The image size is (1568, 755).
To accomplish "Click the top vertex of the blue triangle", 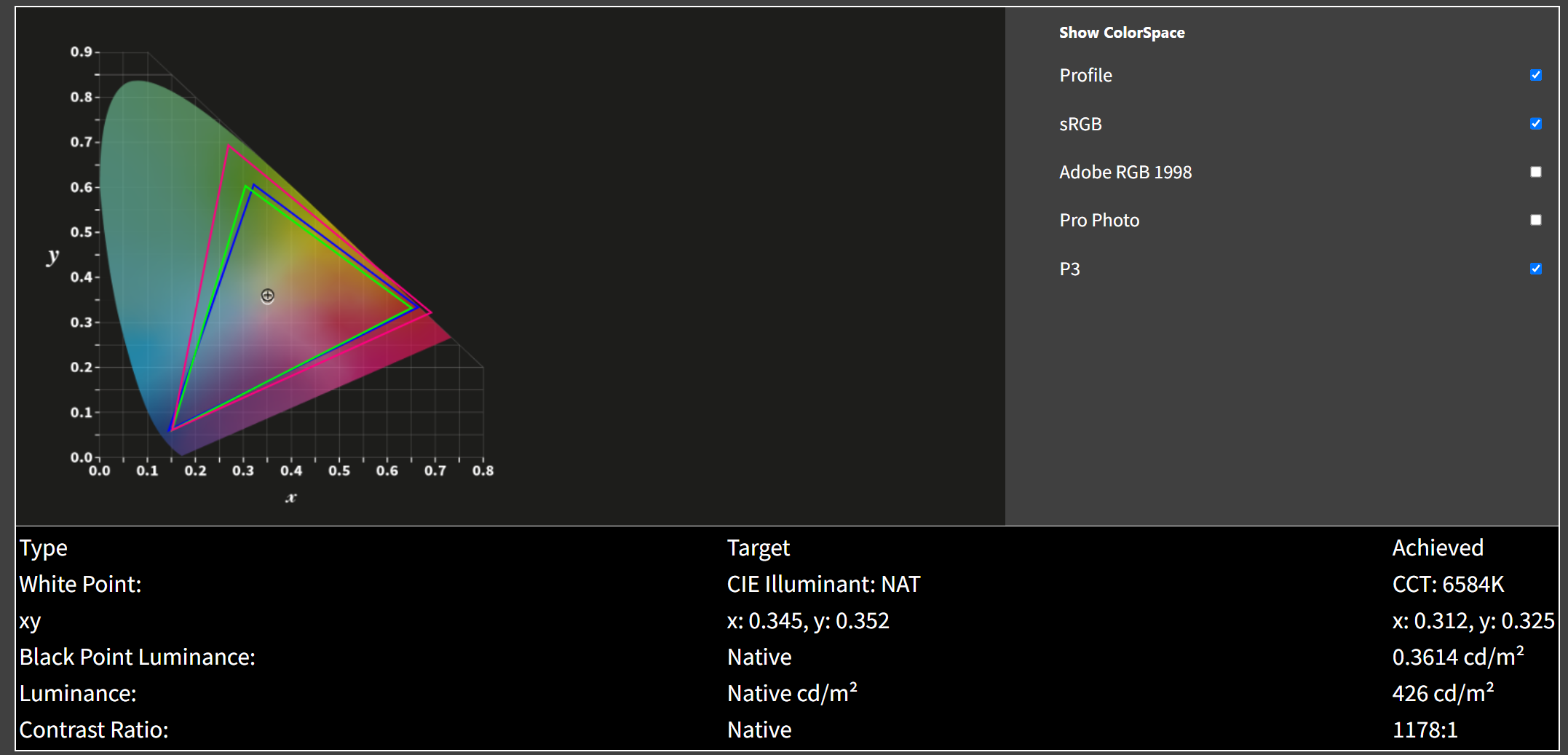I will (253, 185).
